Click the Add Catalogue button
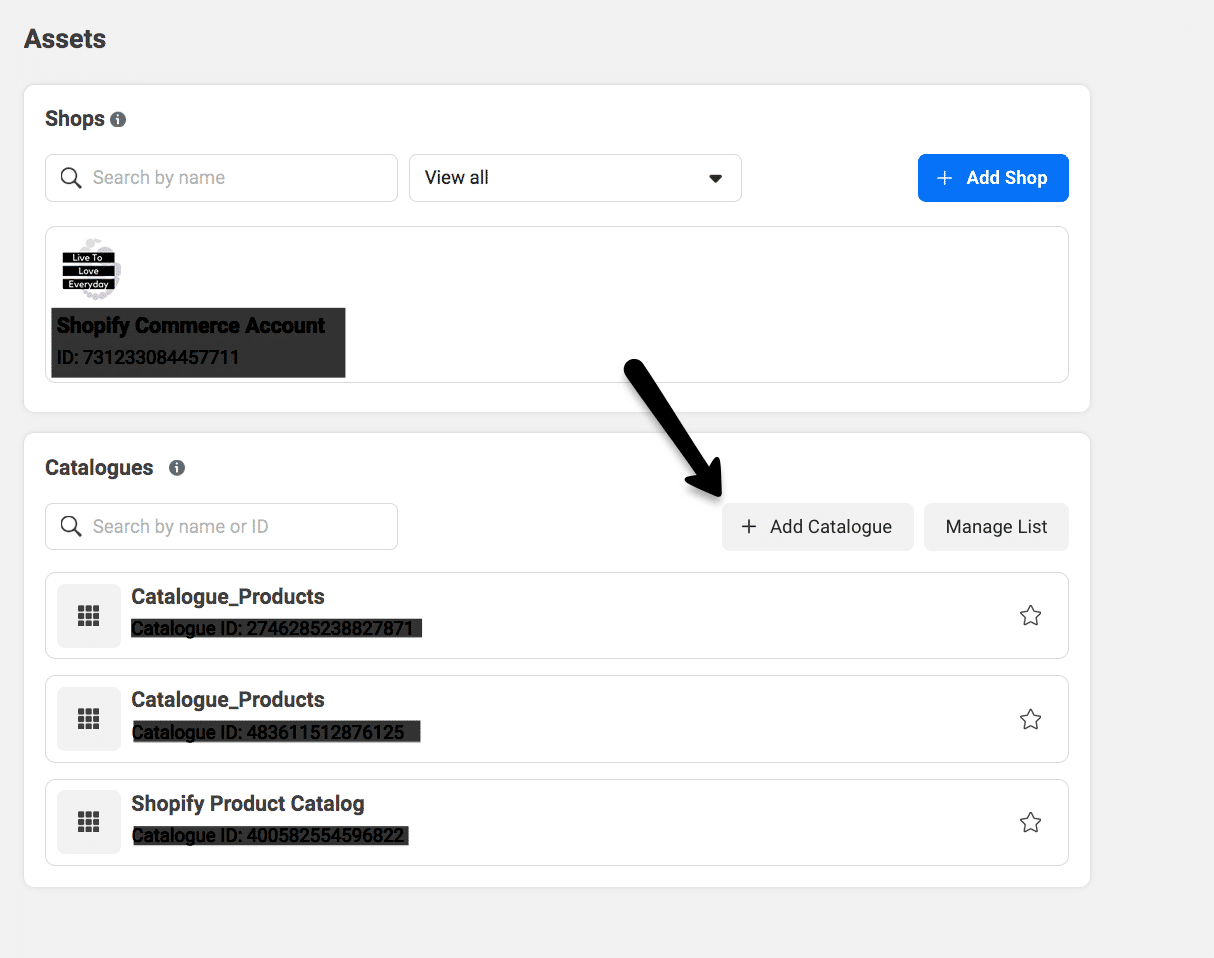Screen dimensions: 1214x958 [x=817, y=527]
